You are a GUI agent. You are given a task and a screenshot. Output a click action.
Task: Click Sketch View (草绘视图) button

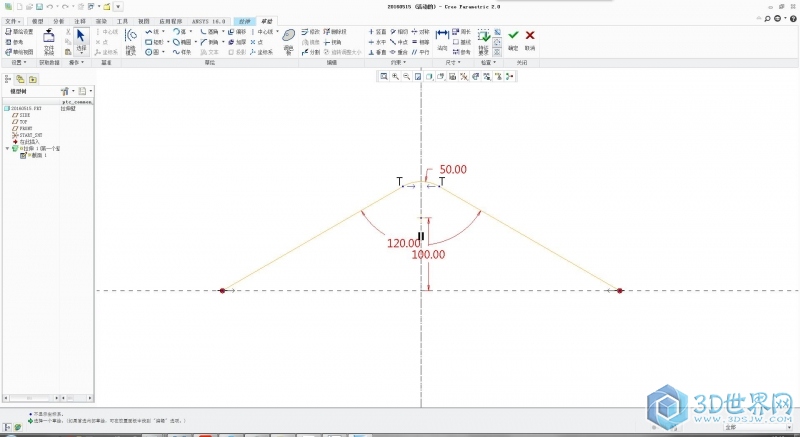click(19, 52)
